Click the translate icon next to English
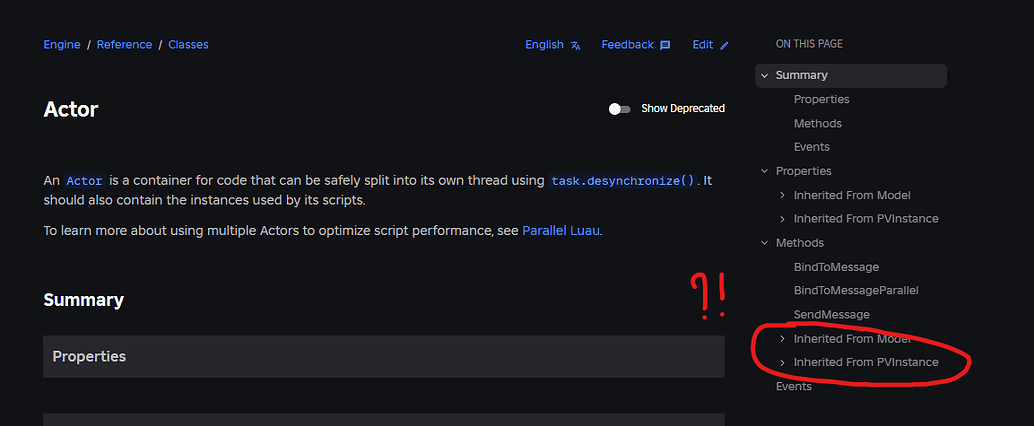Screen dimensions: 1034x426 [x=576, y=45]
